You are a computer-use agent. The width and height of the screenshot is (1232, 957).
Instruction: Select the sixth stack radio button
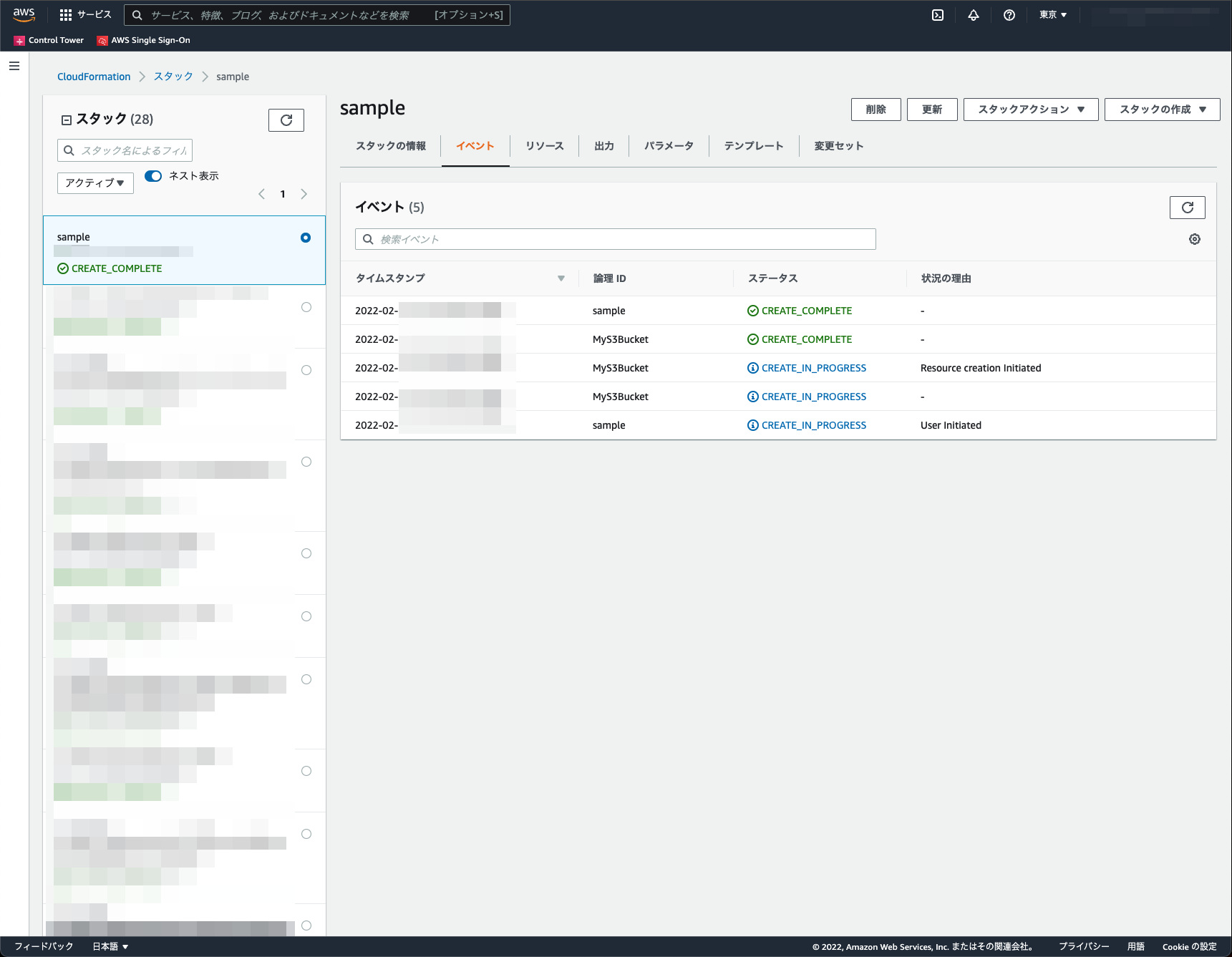(306, 616)
